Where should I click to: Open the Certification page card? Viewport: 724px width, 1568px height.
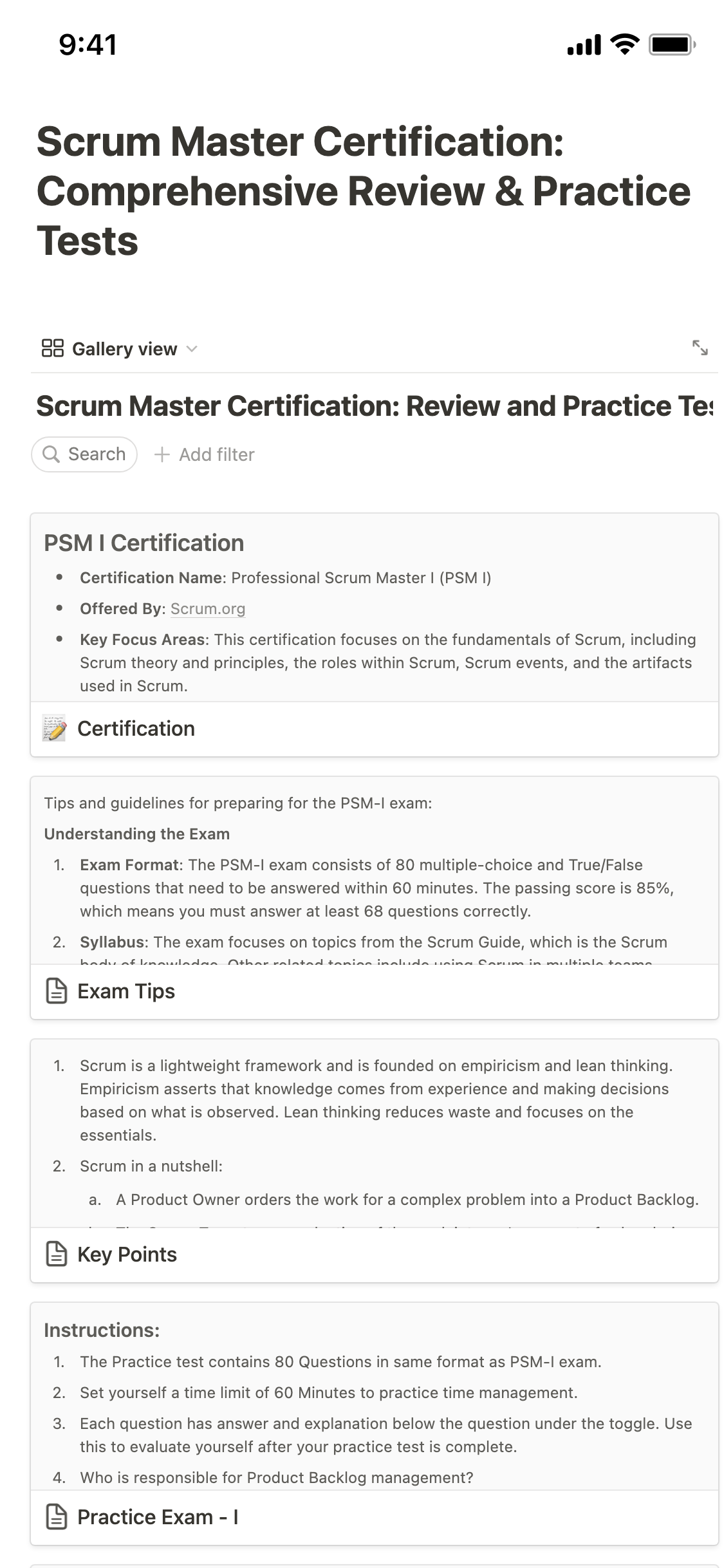(136, 729)
